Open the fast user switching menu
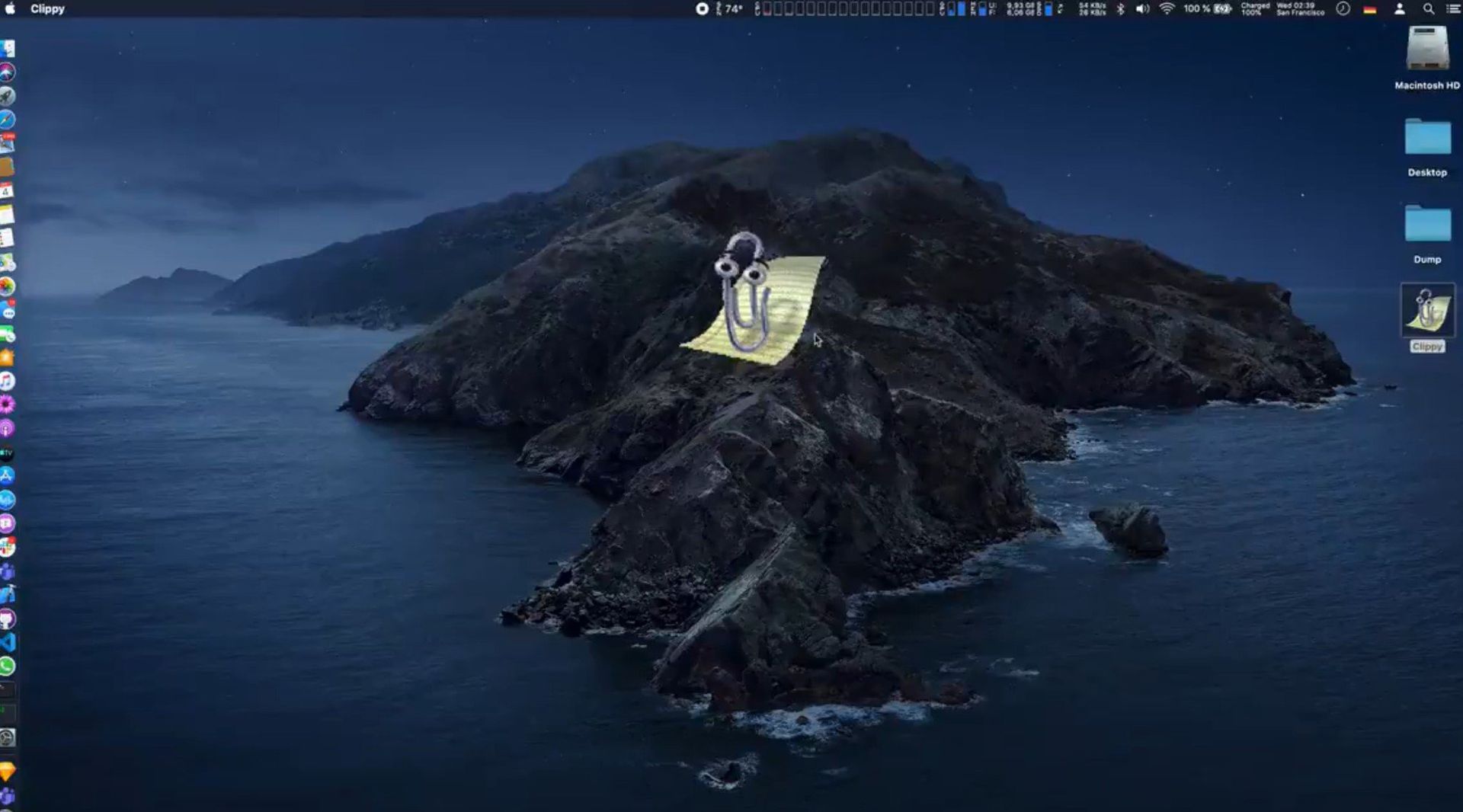The image size is (1463, 812). coord(1401,8)
